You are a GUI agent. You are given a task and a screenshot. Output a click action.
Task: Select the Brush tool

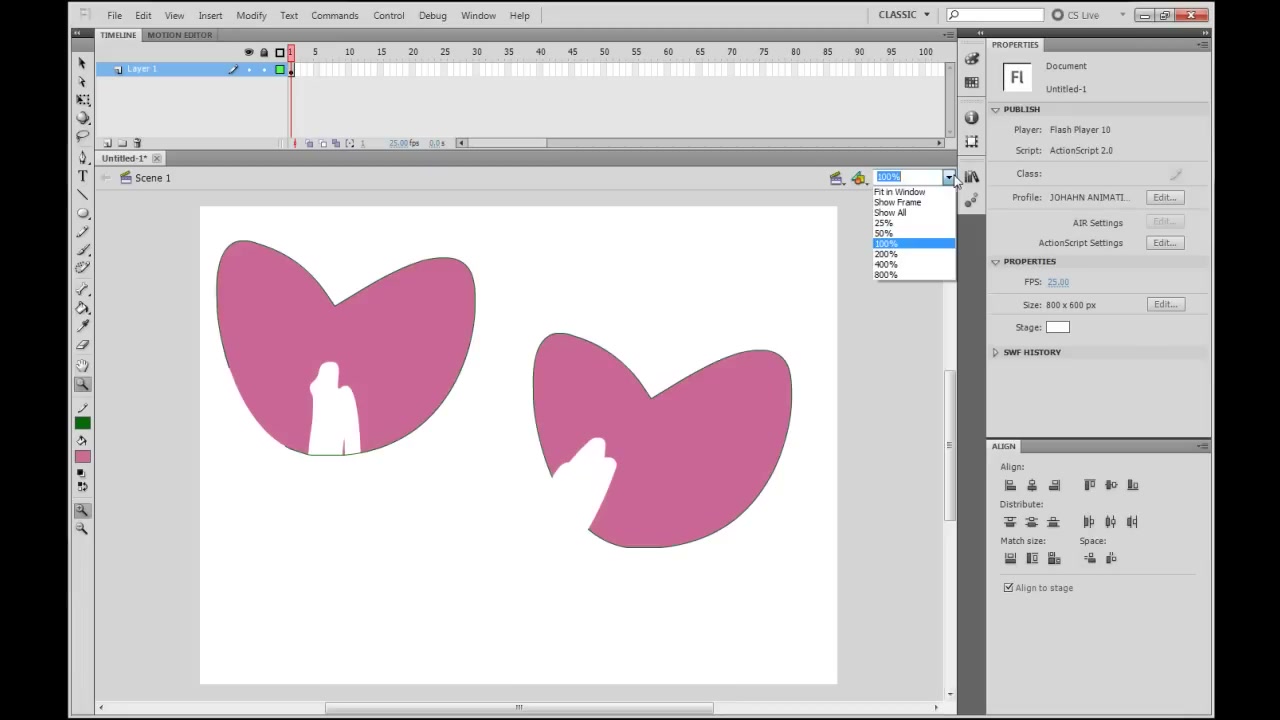coord(82,249)
